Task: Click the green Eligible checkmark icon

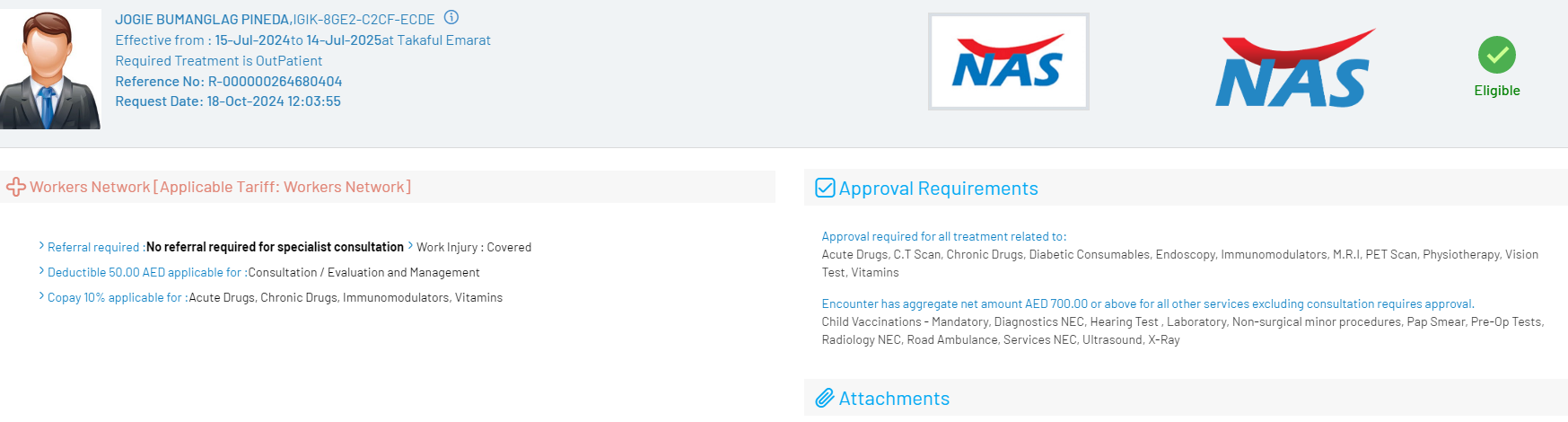Action: click(x=1496, y=55)
